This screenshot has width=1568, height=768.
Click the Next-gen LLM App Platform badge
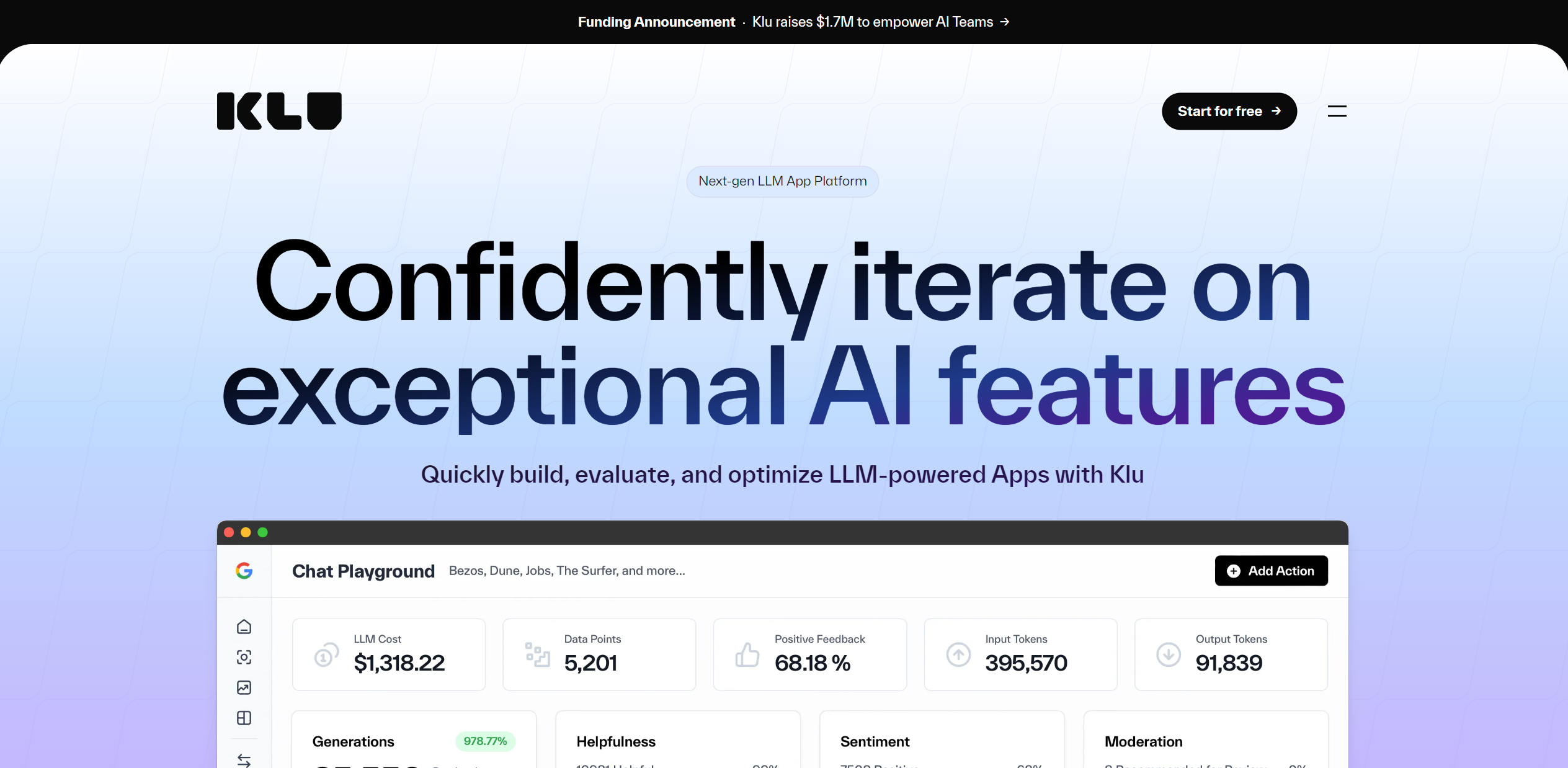[x=782, y=181]
